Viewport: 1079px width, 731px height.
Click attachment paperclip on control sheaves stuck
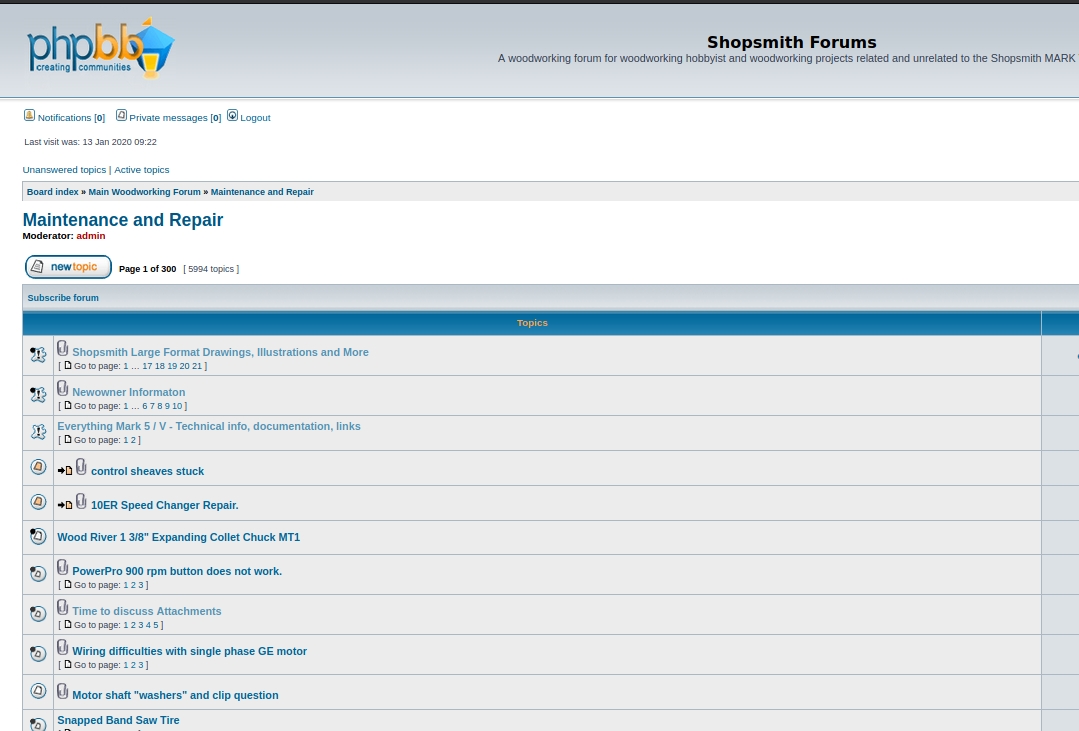[x=81, y=467]
